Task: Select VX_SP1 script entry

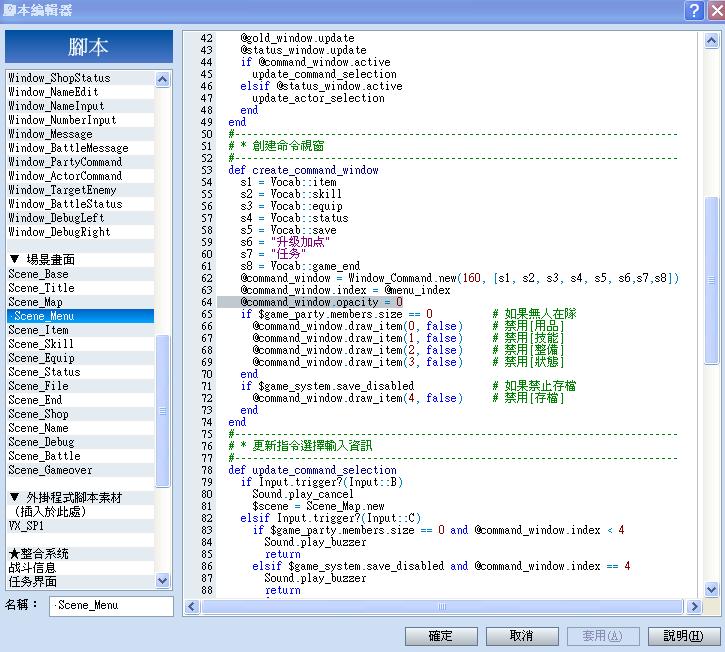Action: pyautogui.click(x=80, y=526)
